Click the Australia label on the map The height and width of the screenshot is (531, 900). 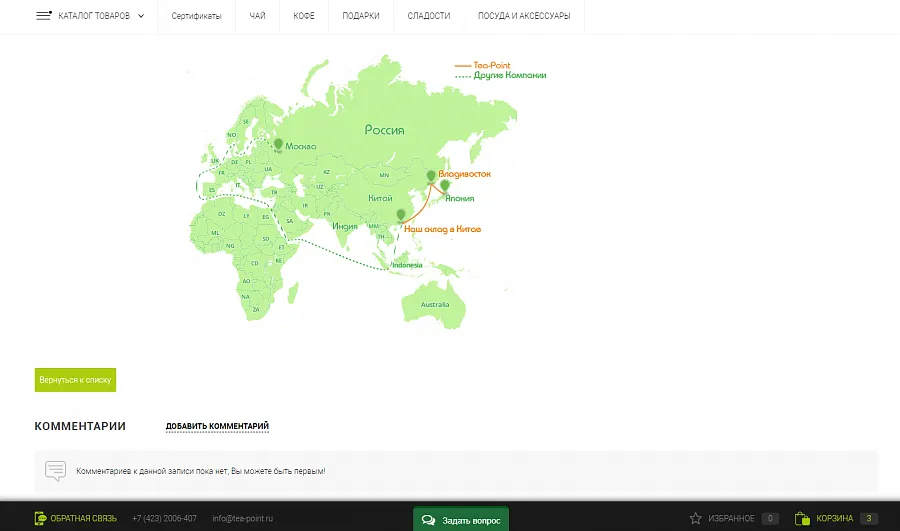click(435, 304)
